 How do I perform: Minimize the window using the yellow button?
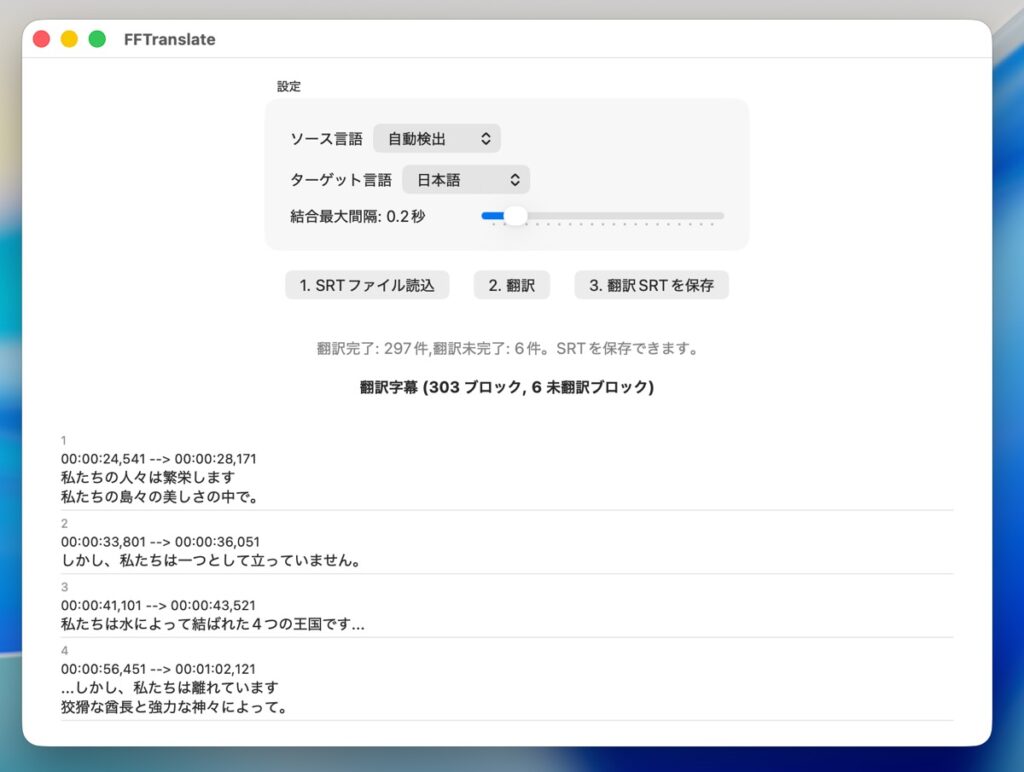coord(69,39)
